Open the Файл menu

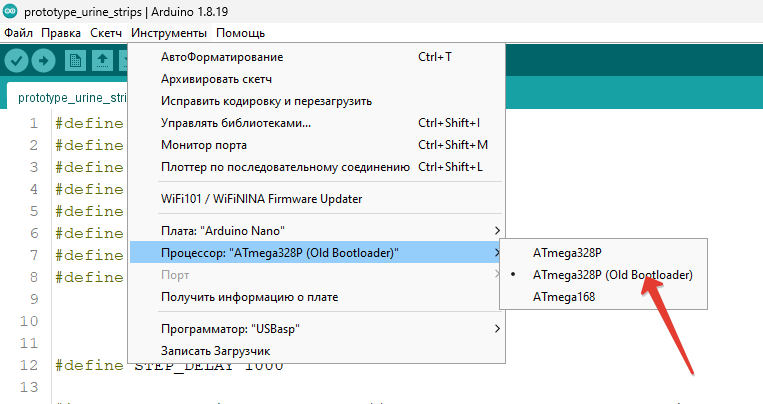coord(18,33)
